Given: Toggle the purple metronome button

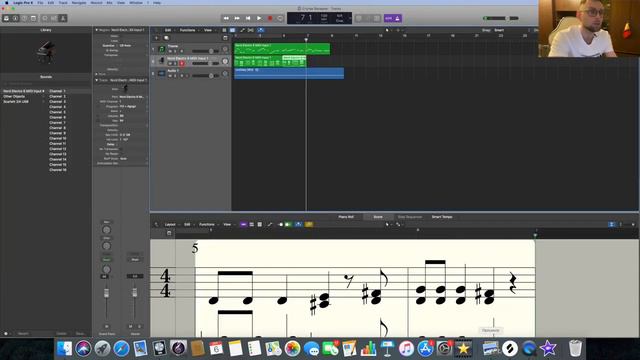Looking at the screenshot, I should click(x=398, y=18).
